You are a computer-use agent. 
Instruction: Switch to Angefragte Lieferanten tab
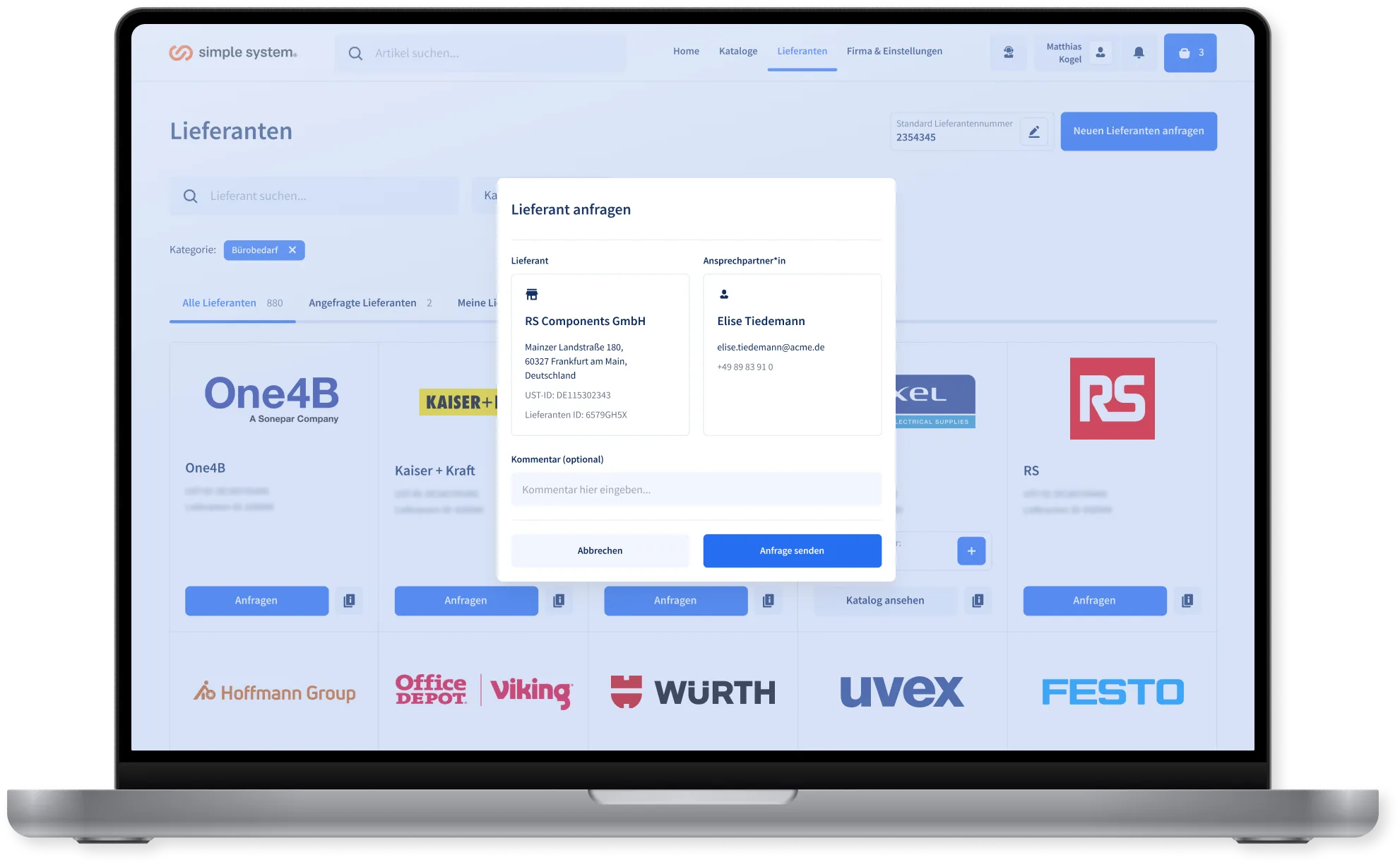(x=362, y=303)
